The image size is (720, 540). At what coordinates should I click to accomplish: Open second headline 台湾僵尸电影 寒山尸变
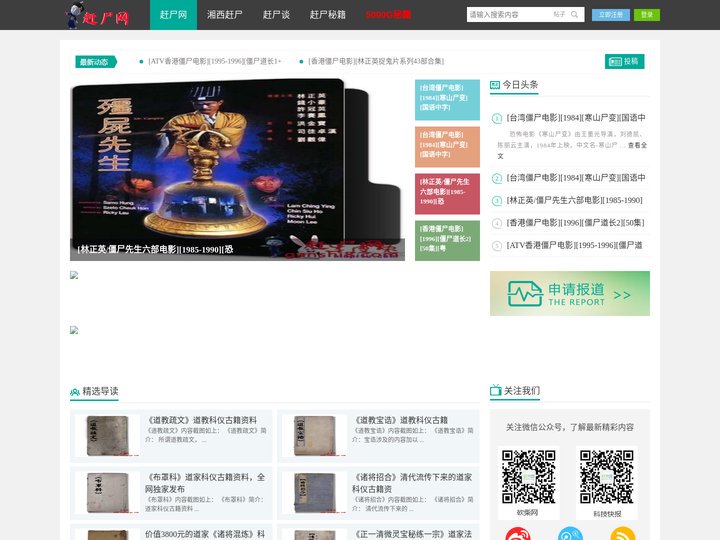pyautogui.click(x=576, y=178)
